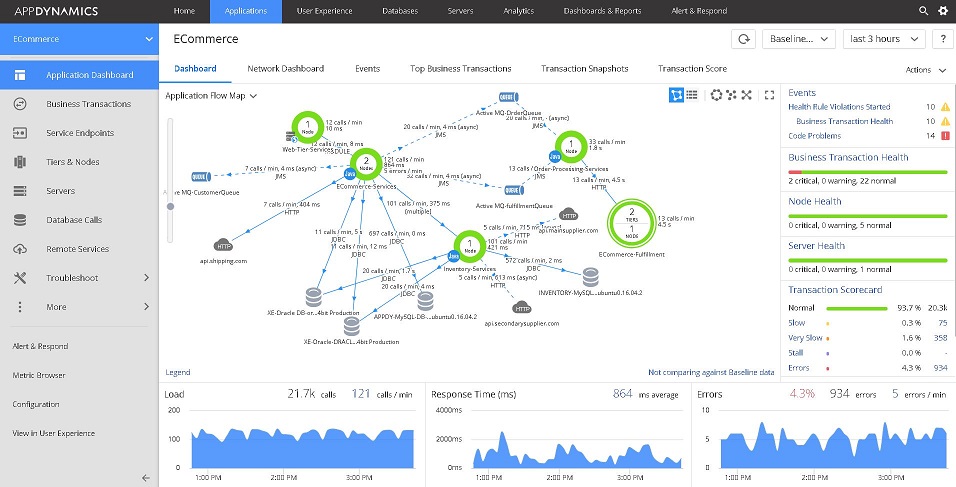Click the Node Health green status bar
The image size is (956, 487).
tap(868, 216)
